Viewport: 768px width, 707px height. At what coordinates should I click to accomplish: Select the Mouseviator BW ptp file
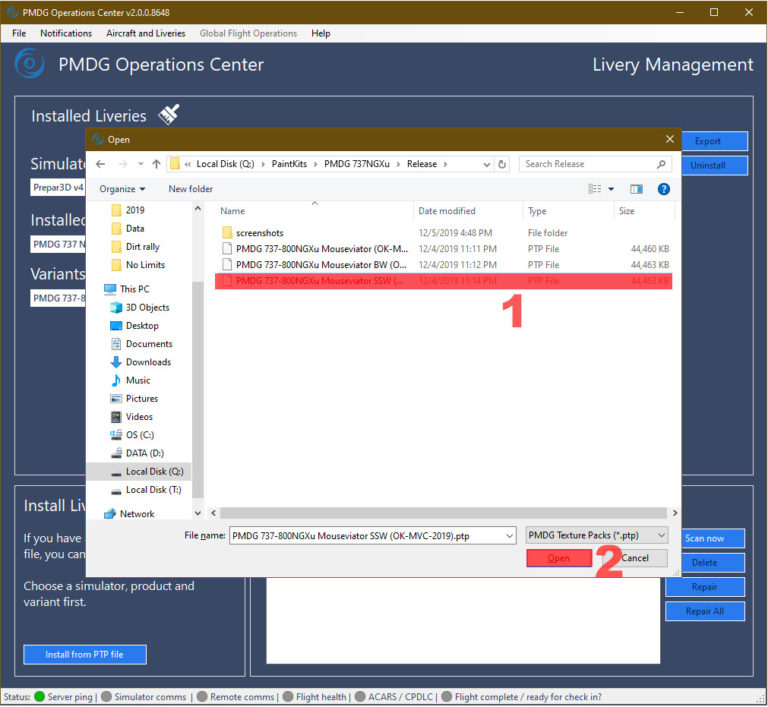coord(321,265)
